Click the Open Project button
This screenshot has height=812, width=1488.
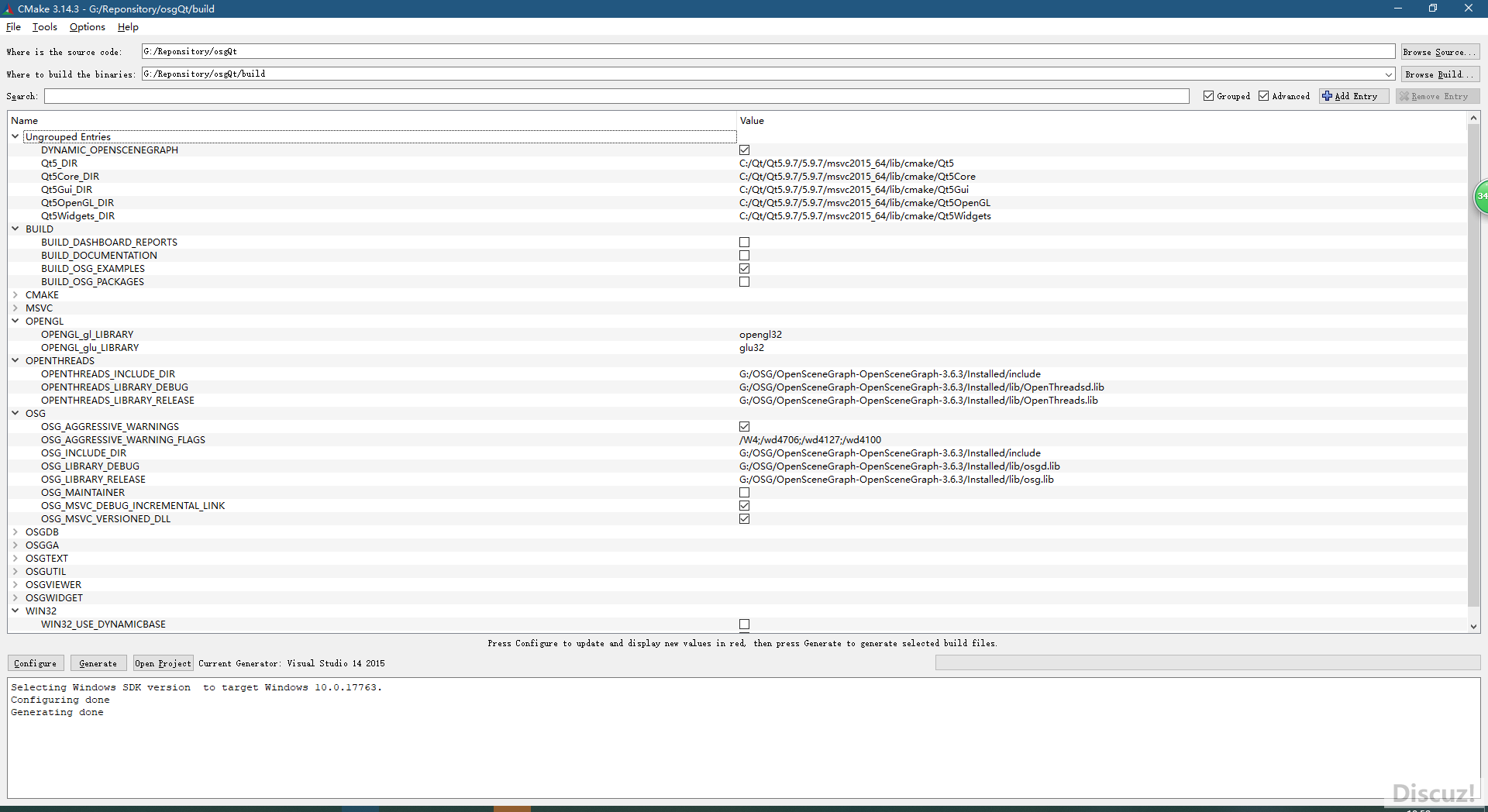[x=163, y=663]
